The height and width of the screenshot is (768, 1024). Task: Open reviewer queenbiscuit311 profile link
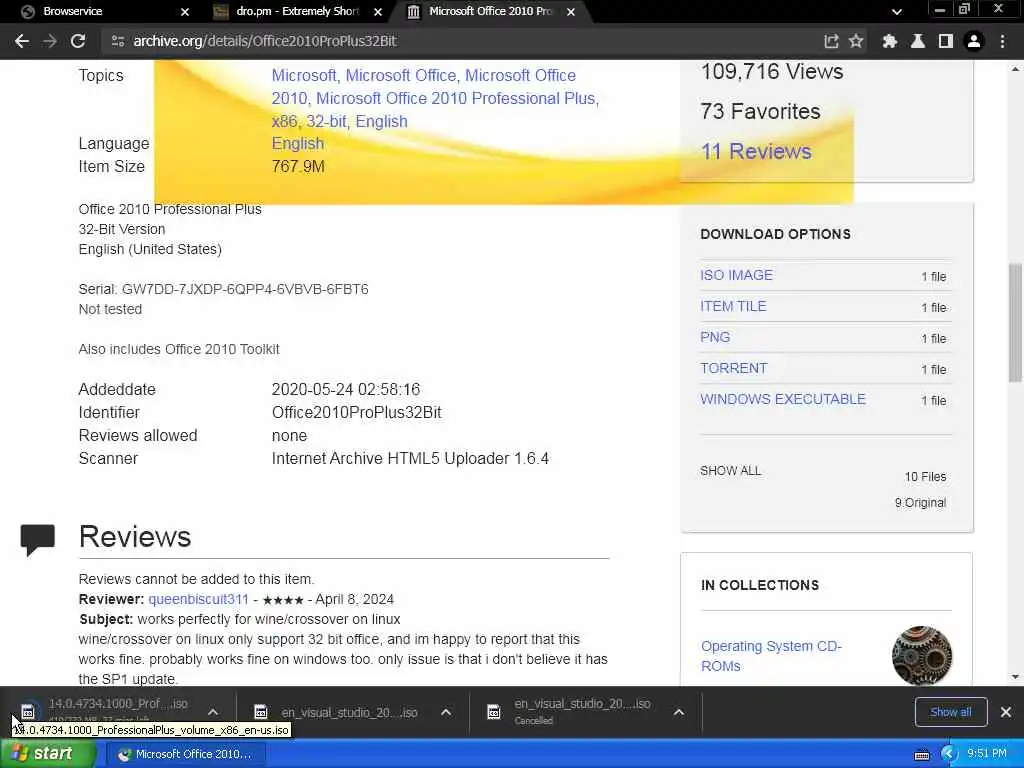(199, 600)
